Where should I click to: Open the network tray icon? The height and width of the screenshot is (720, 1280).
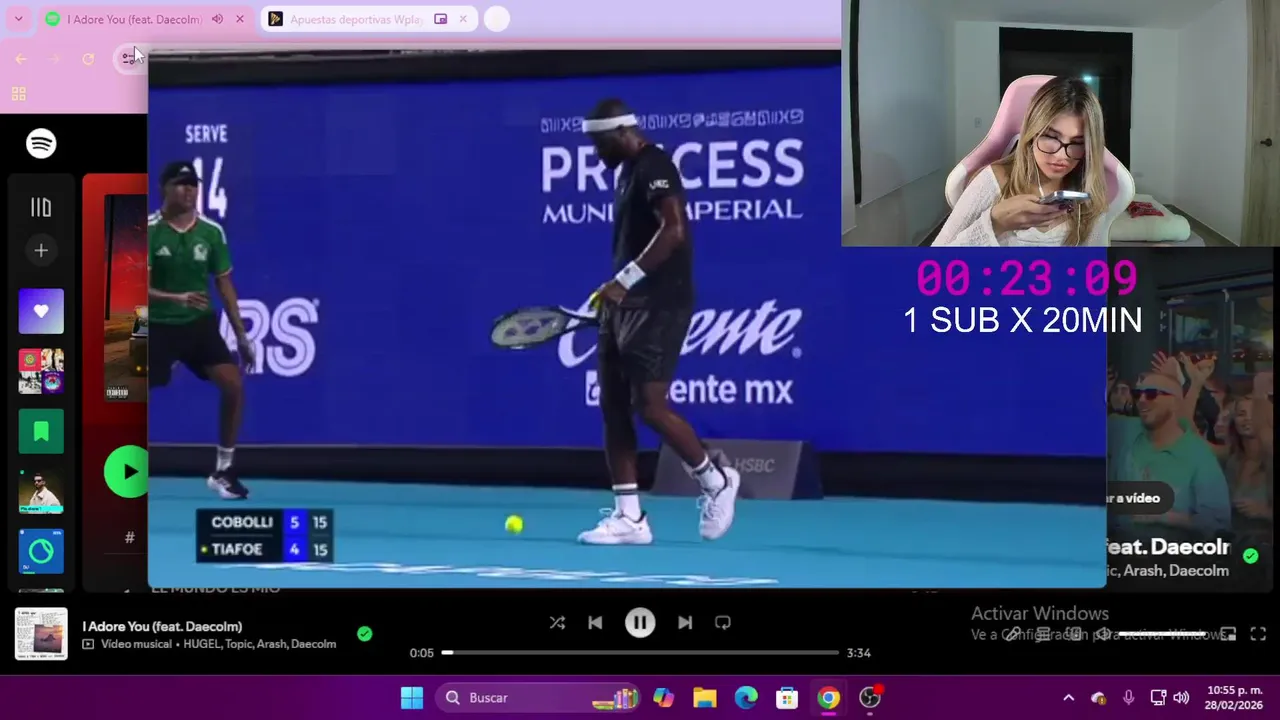click(x=1158, y=698)
